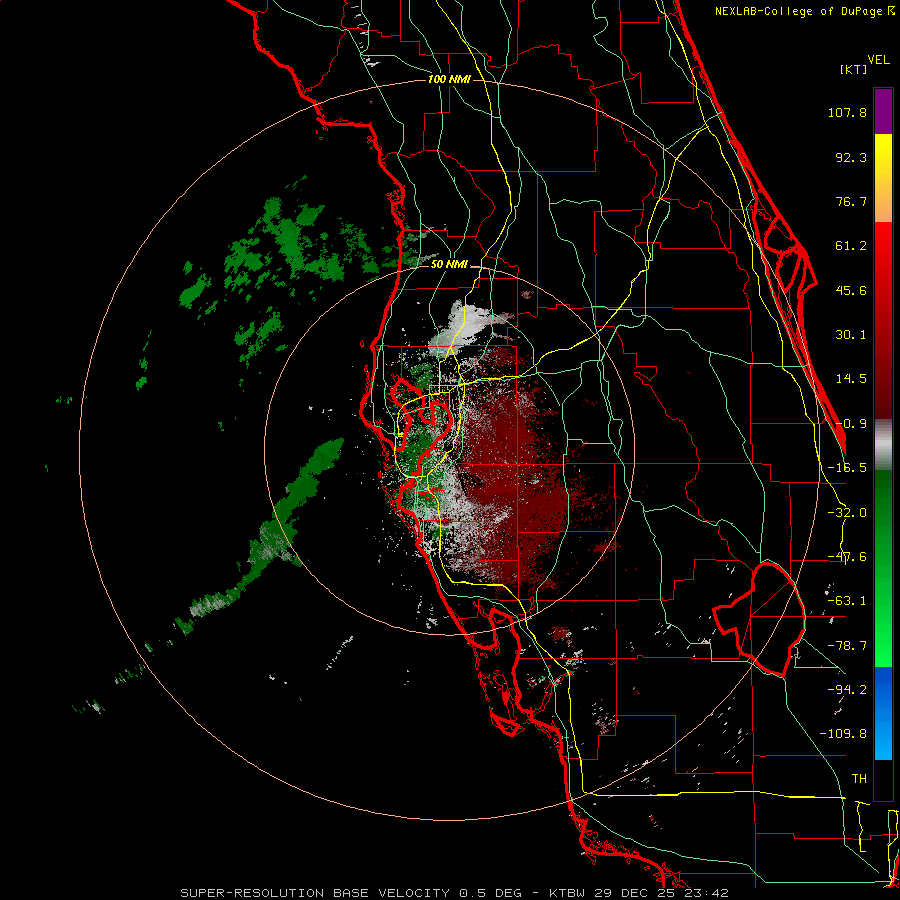Image resolution: width=900 pixels, height=900 pixels.
Task: Select the 107.8 legend value
Action: [x=847, y=112]
